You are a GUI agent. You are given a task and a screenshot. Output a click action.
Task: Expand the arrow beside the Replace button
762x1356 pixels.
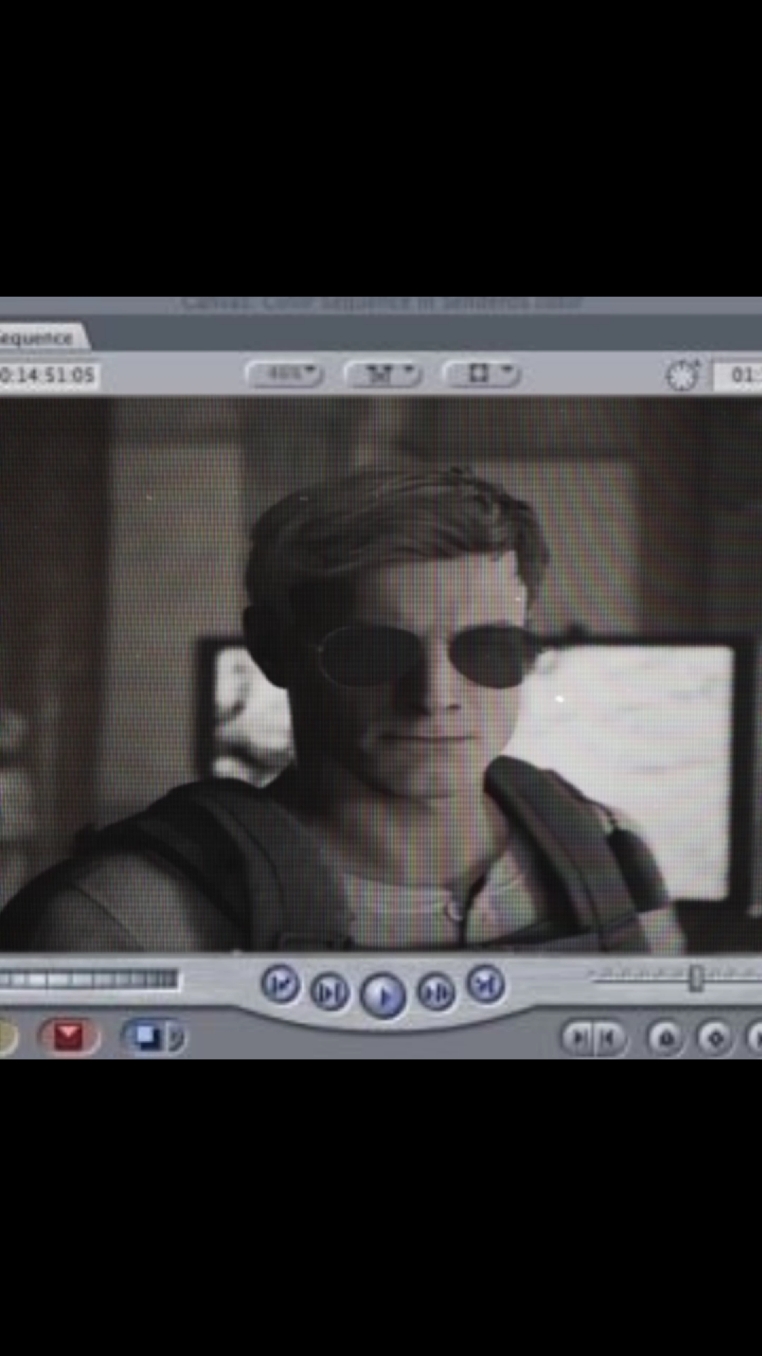[176, 1036]
